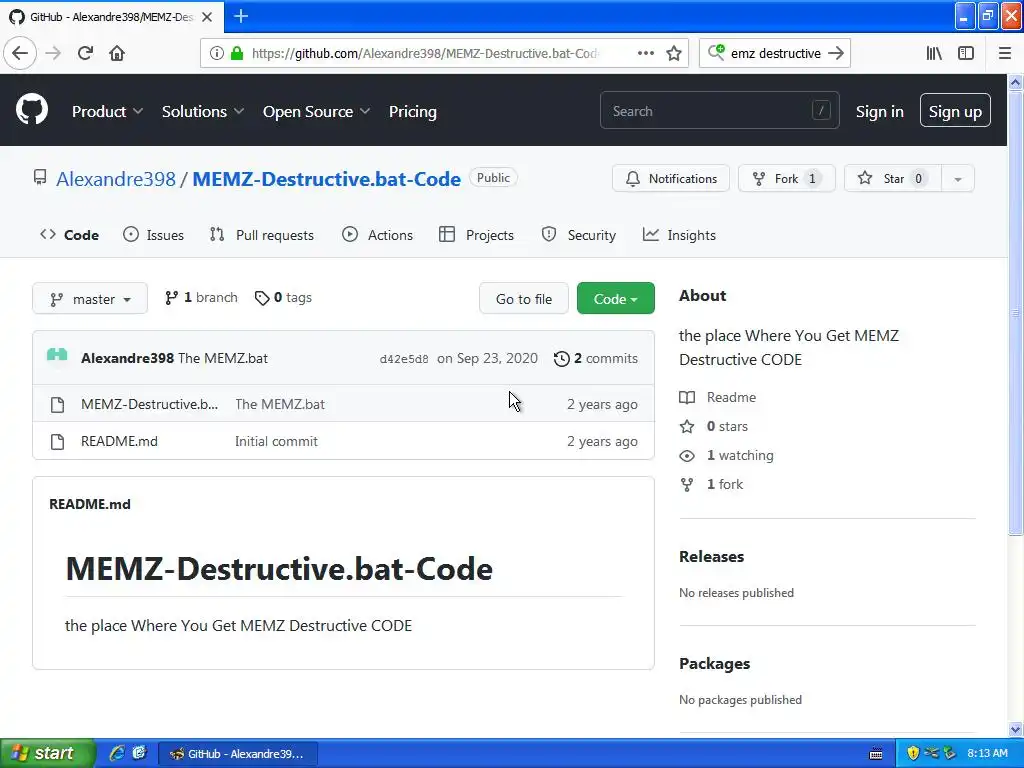View 1 fork in About section

click(x=711, y=484)
